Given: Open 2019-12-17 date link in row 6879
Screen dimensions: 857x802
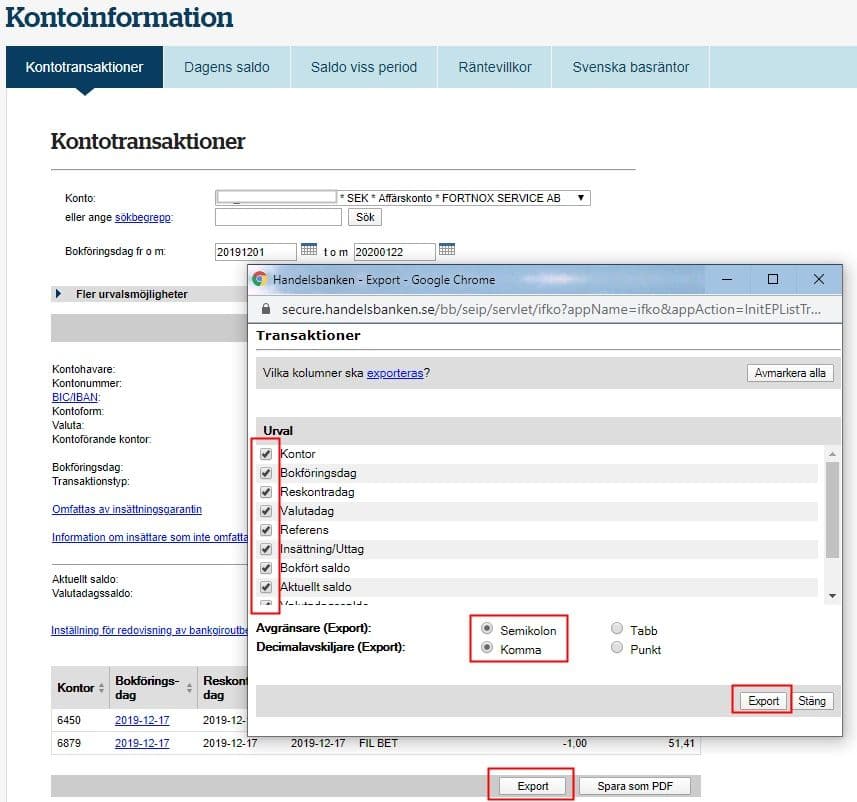Looking at the screenshot, I should pyautogui.click(x=142, y=743).
